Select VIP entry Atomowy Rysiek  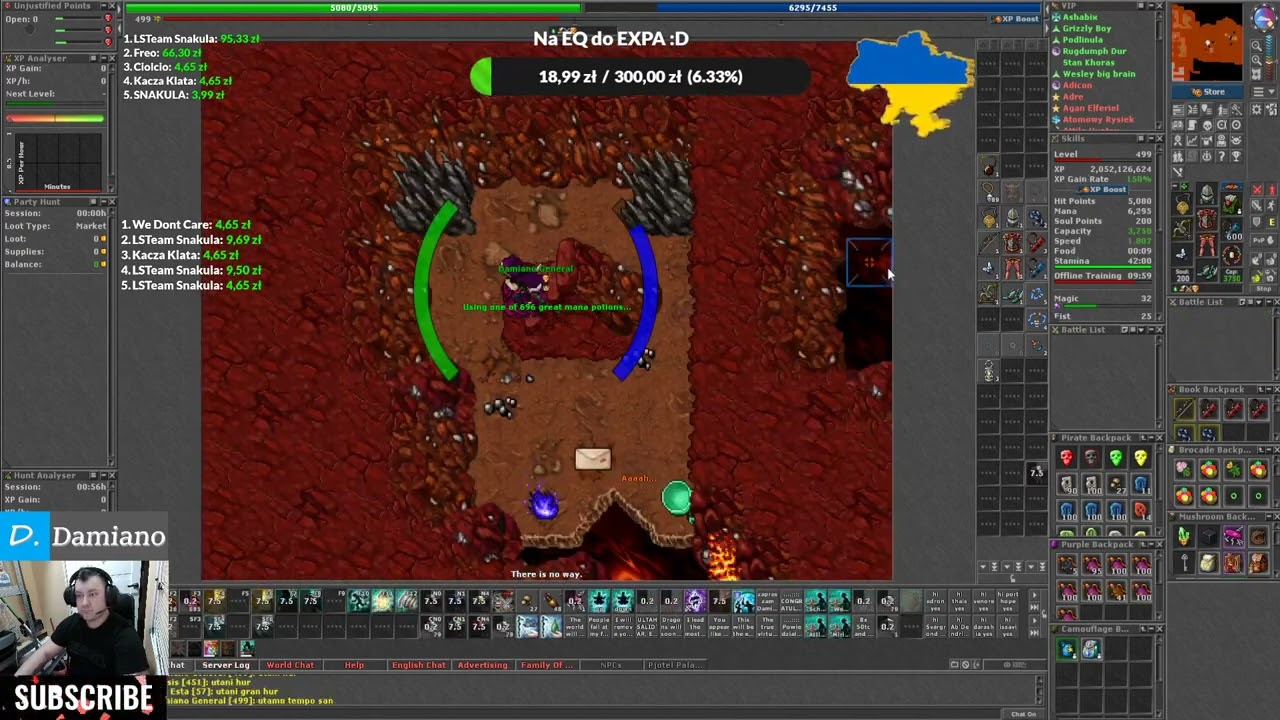[1098, 119]
